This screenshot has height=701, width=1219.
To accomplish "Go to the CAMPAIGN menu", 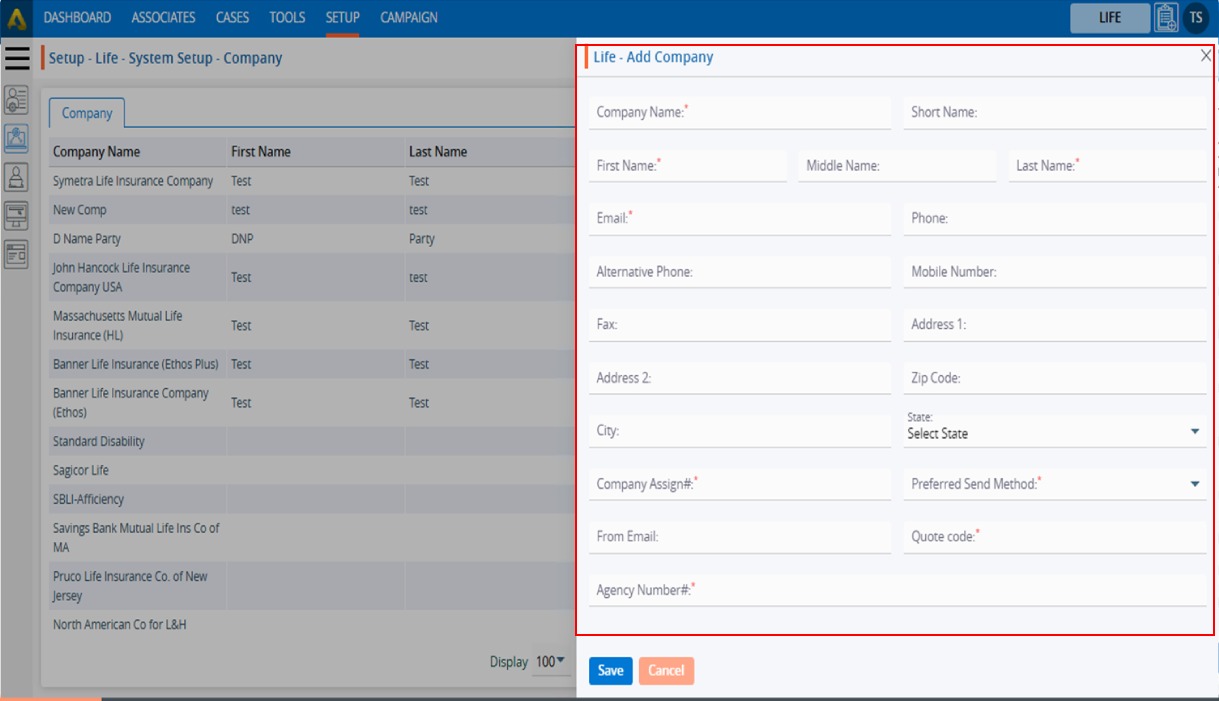I will click(x=408, y=18).
